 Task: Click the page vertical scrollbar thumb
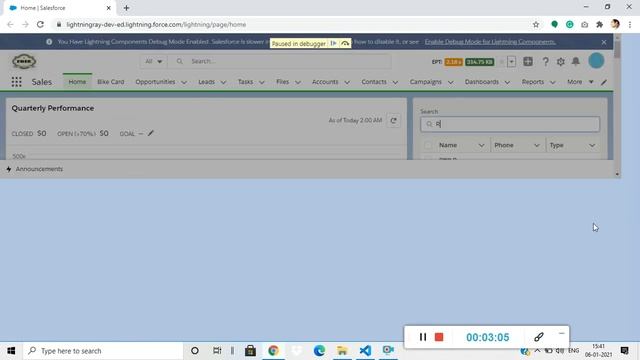click(617, 49)
